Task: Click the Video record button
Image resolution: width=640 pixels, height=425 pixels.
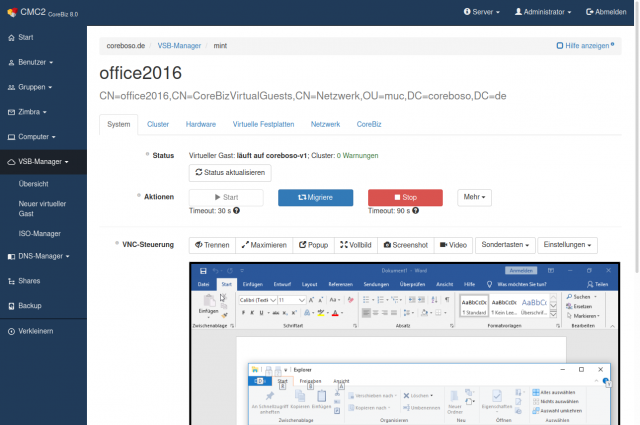Action: (x=453, y=245)
